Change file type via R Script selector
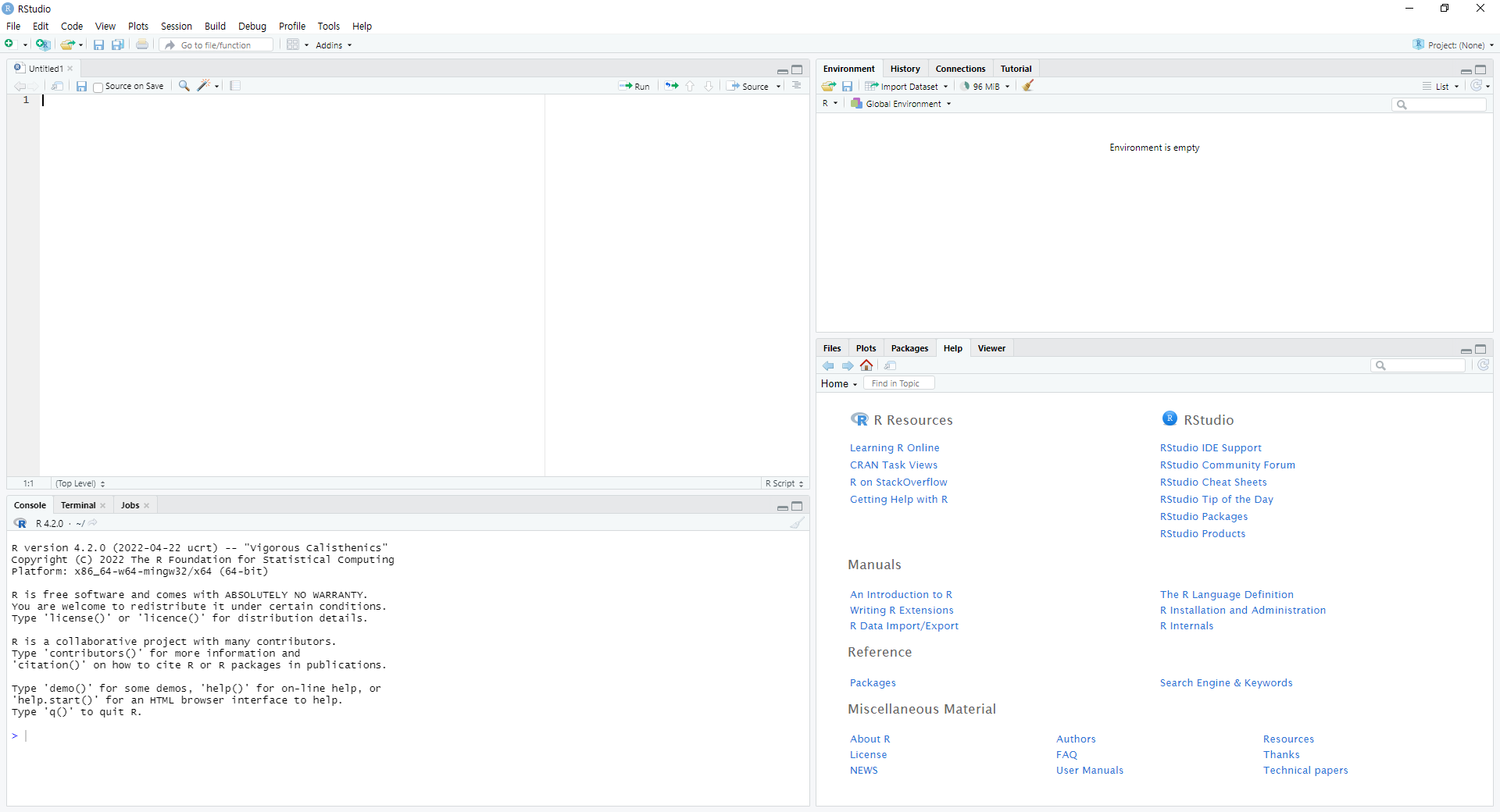Viewport: 1500px width, 812px height. (784, 483)
